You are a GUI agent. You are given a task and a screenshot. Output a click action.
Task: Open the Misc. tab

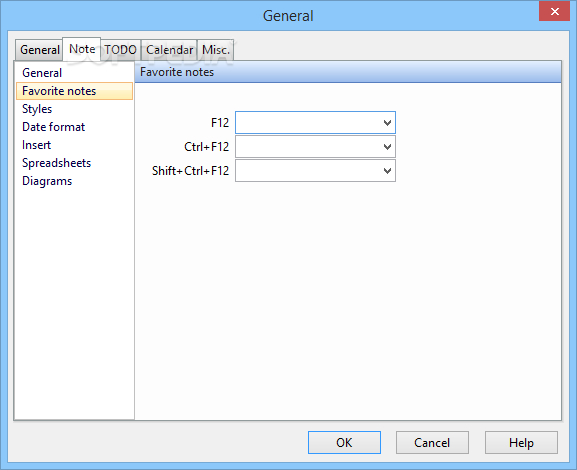pyautogui.click(x=216, y=50)
